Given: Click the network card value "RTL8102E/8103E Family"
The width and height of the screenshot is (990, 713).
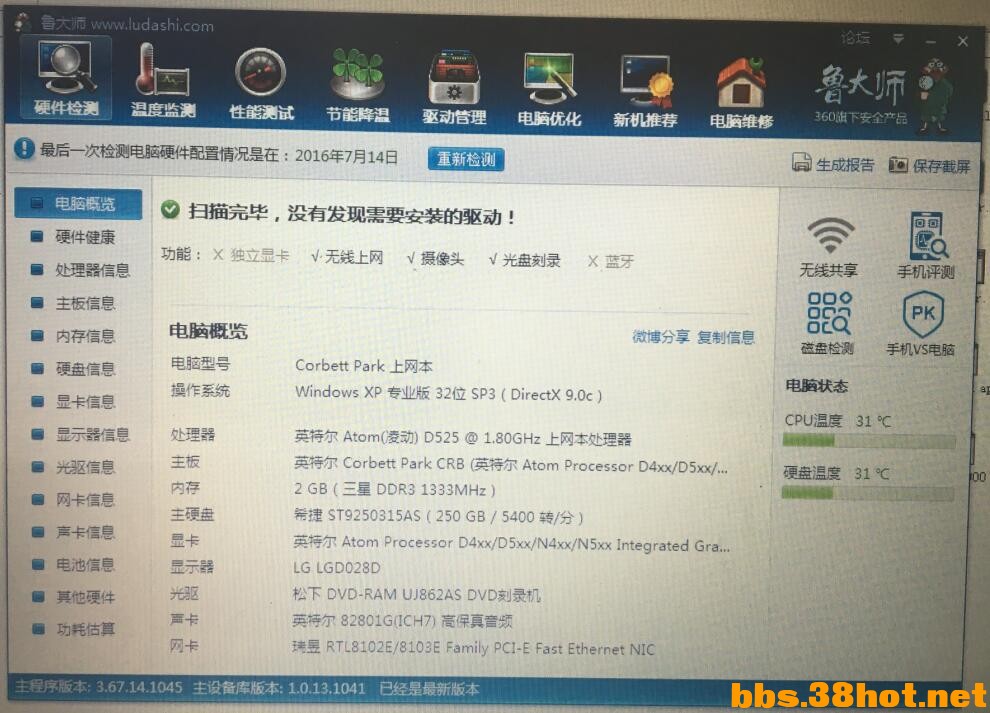Looking at the screenshot, I should tap(407, 648).
